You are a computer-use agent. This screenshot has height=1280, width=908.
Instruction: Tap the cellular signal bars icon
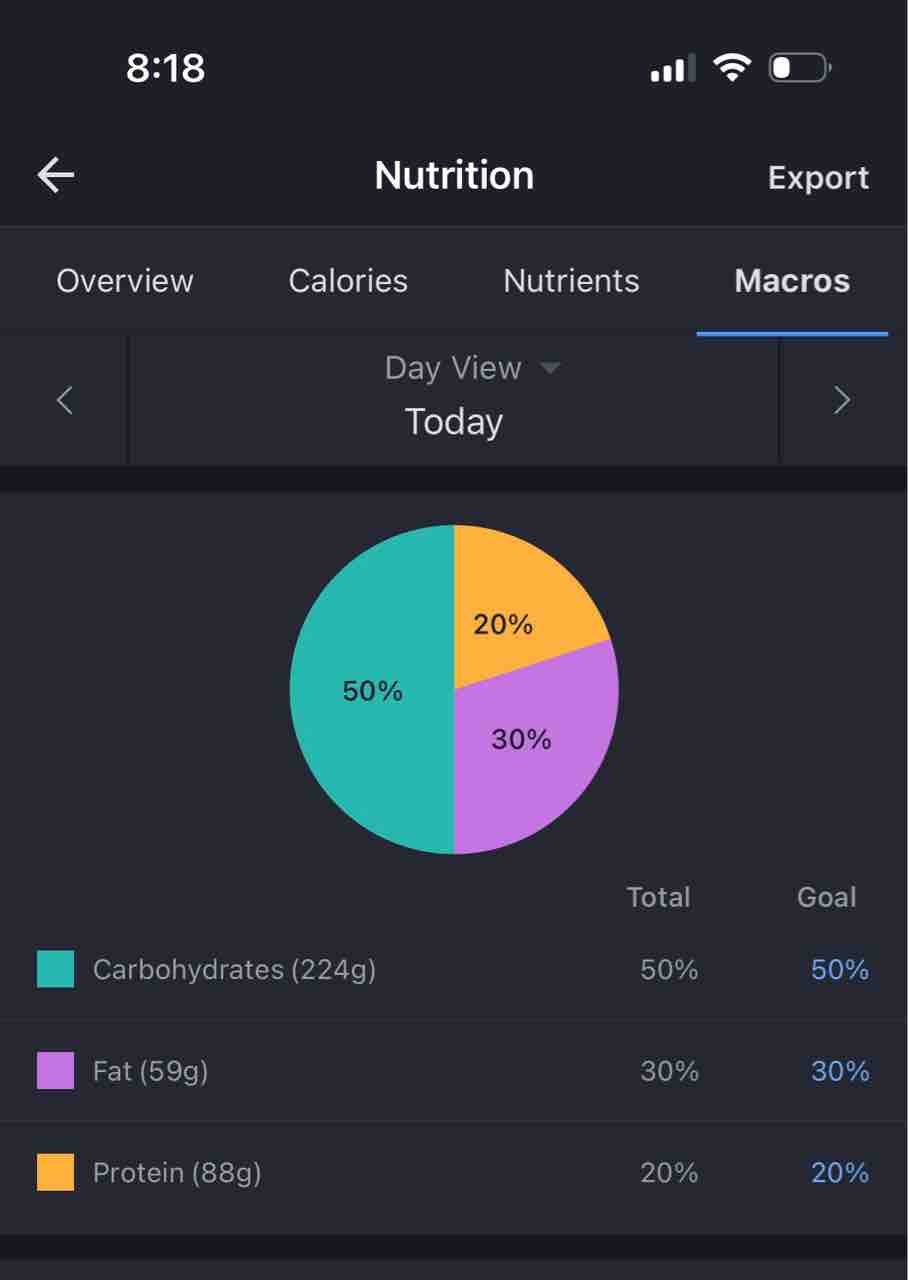(x=672, y=69)
